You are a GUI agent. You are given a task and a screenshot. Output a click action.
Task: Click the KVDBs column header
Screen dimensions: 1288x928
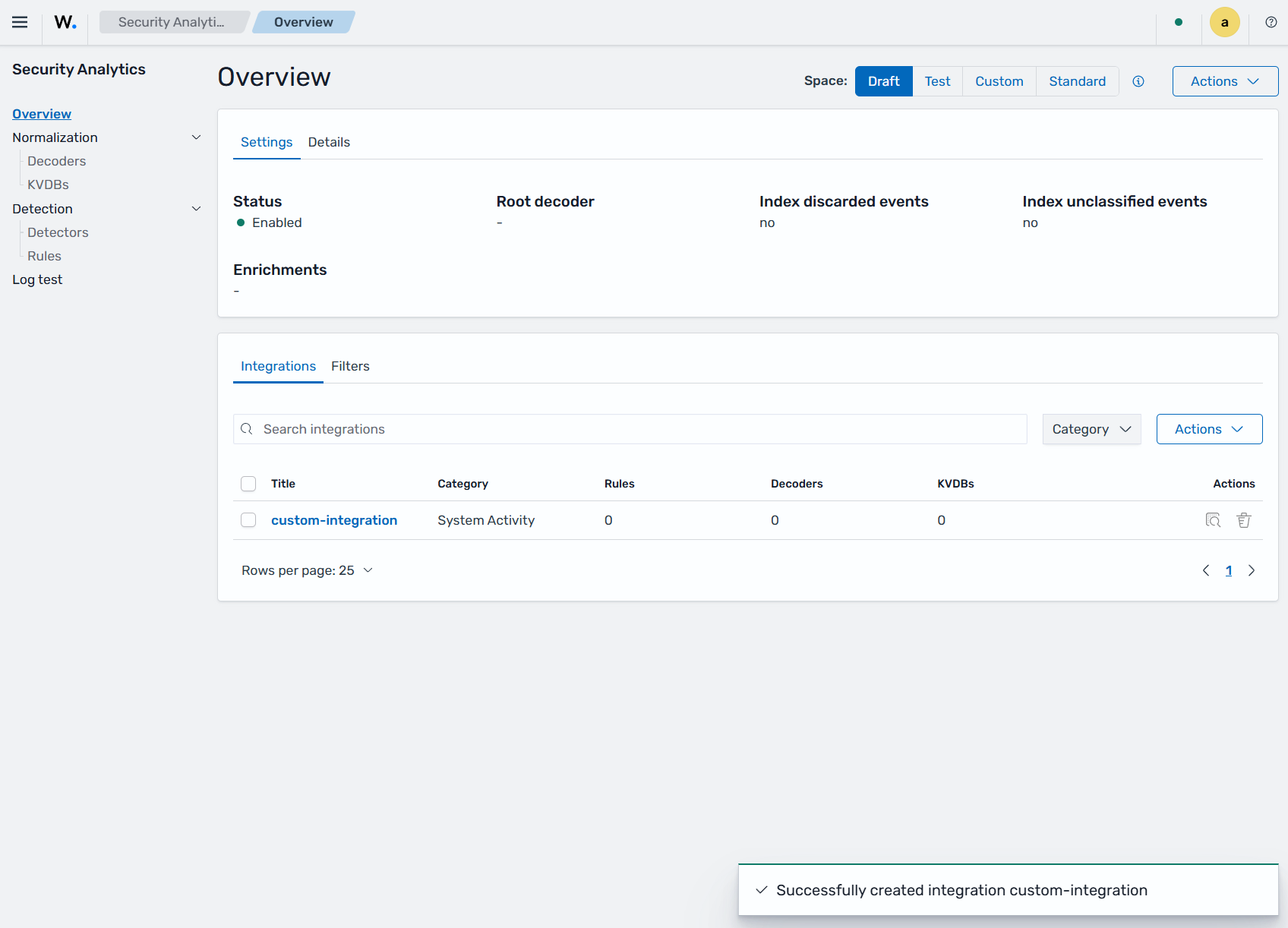(x=955, y=484)
